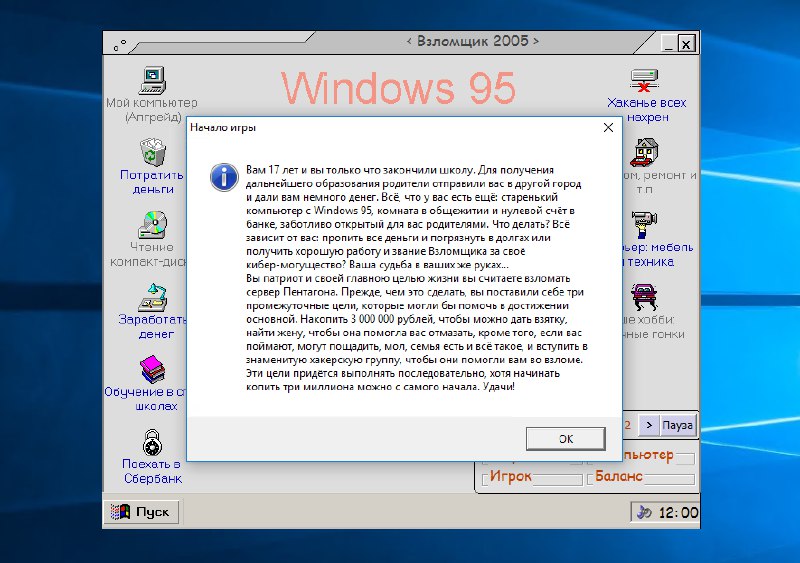
Task: Click the Пауза button
Action: 677,425
